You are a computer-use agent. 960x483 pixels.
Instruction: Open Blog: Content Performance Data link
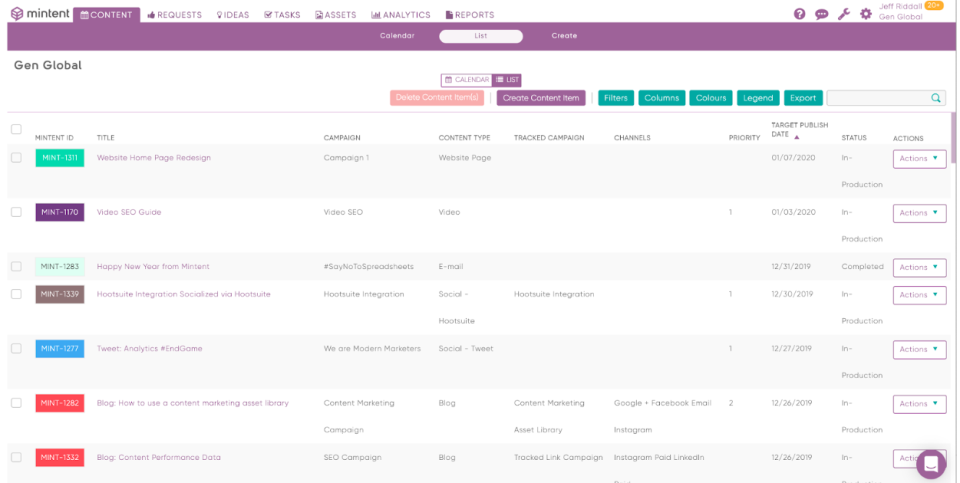pyautogui.click(x=159, y=458)
